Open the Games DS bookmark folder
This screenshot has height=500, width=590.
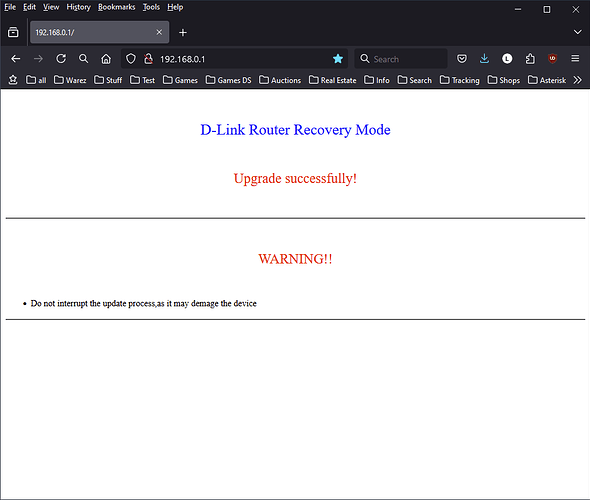(228, 80)
